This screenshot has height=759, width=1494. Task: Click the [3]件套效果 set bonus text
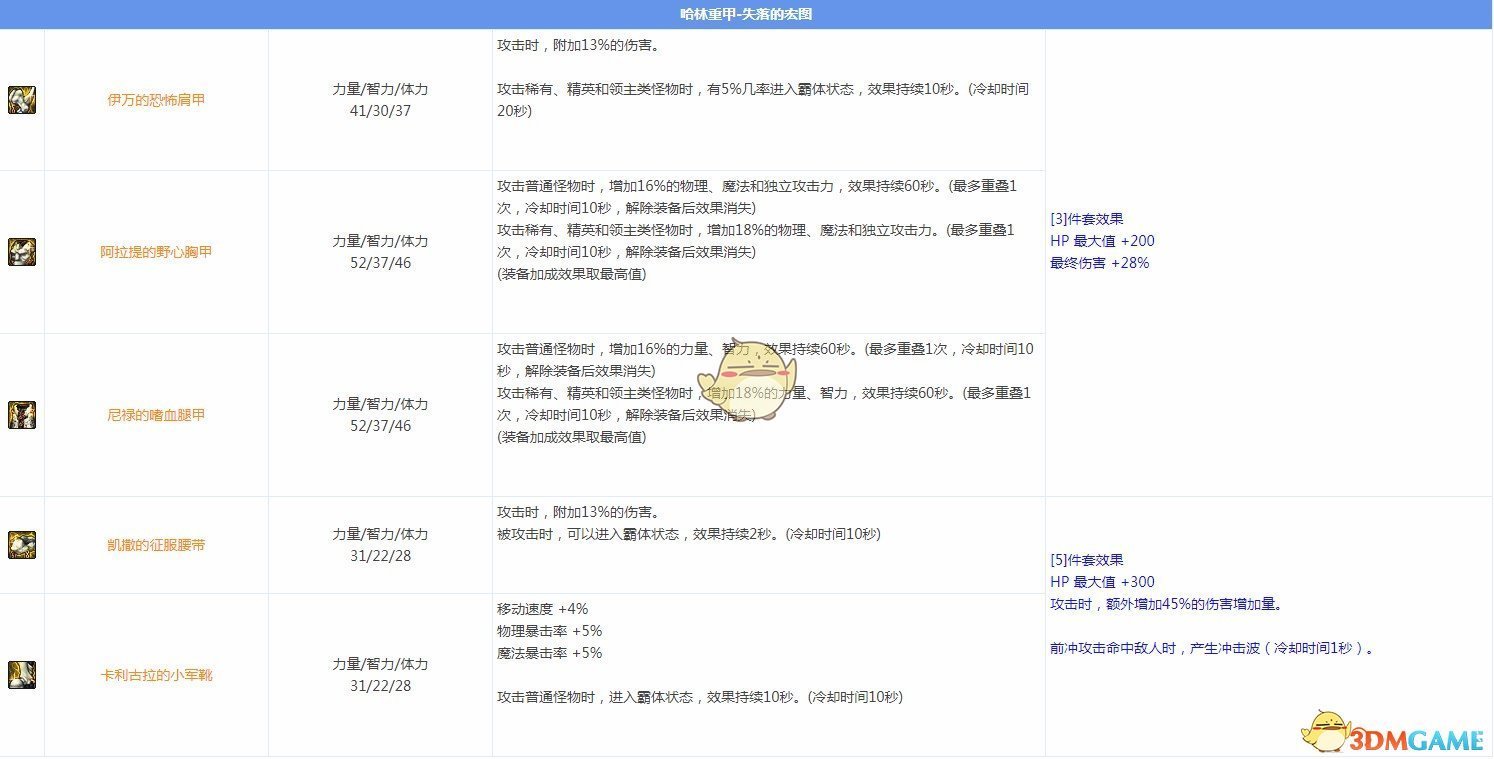(1087, 219)
